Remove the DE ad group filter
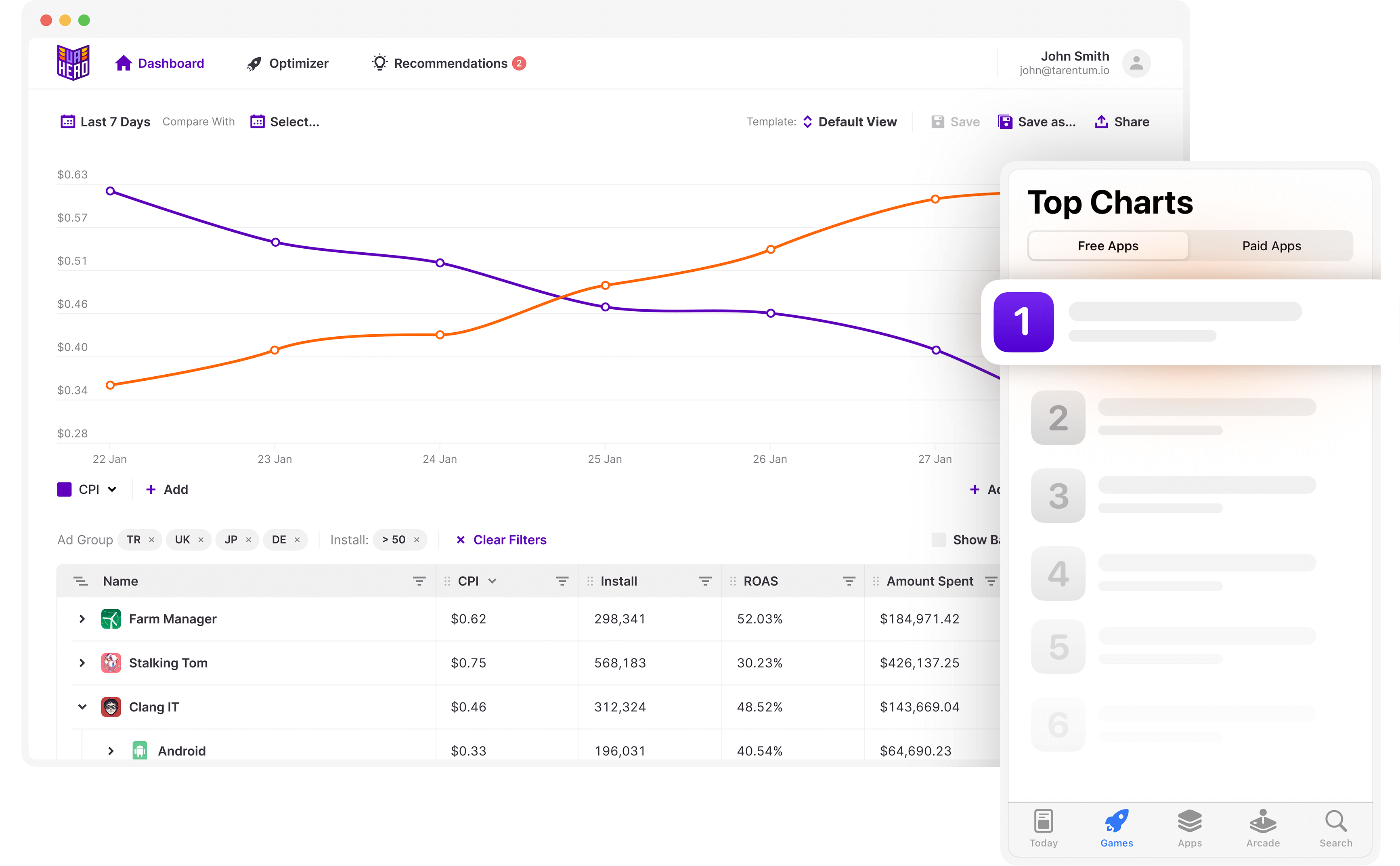 click(297, 539)
